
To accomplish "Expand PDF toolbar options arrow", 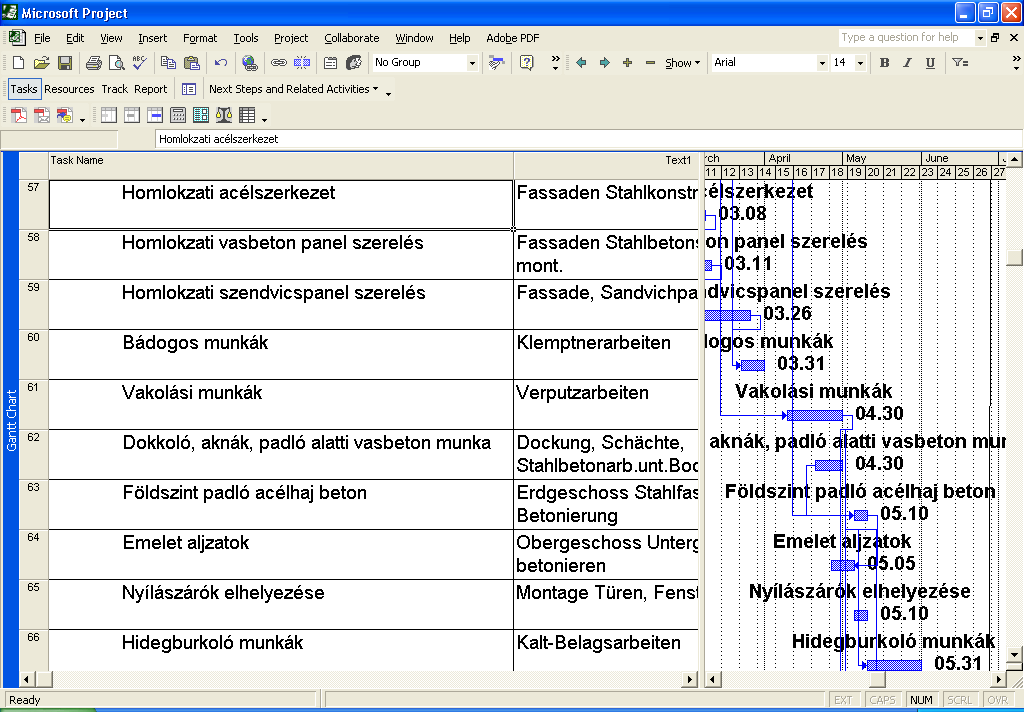I will [x=82, y=118].
